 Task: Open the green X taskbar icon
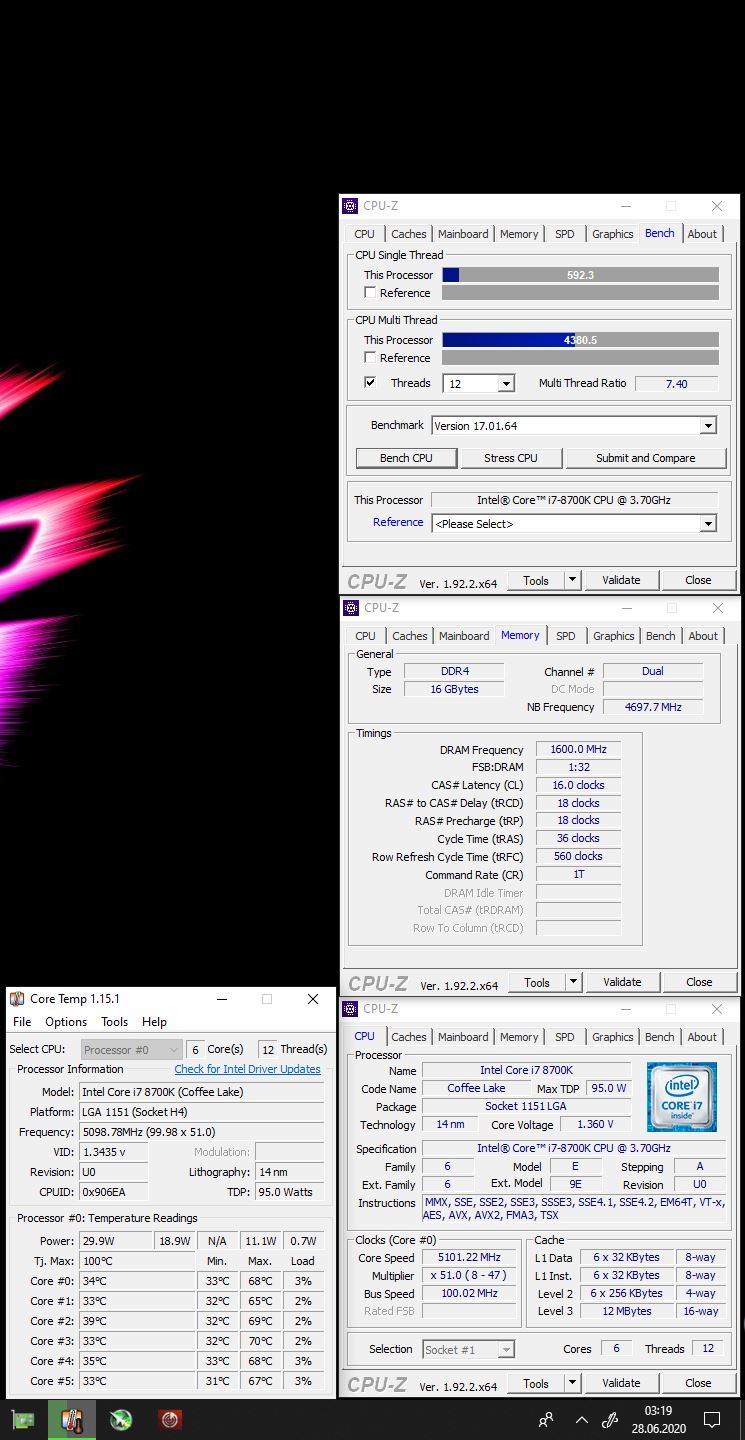121,1420
